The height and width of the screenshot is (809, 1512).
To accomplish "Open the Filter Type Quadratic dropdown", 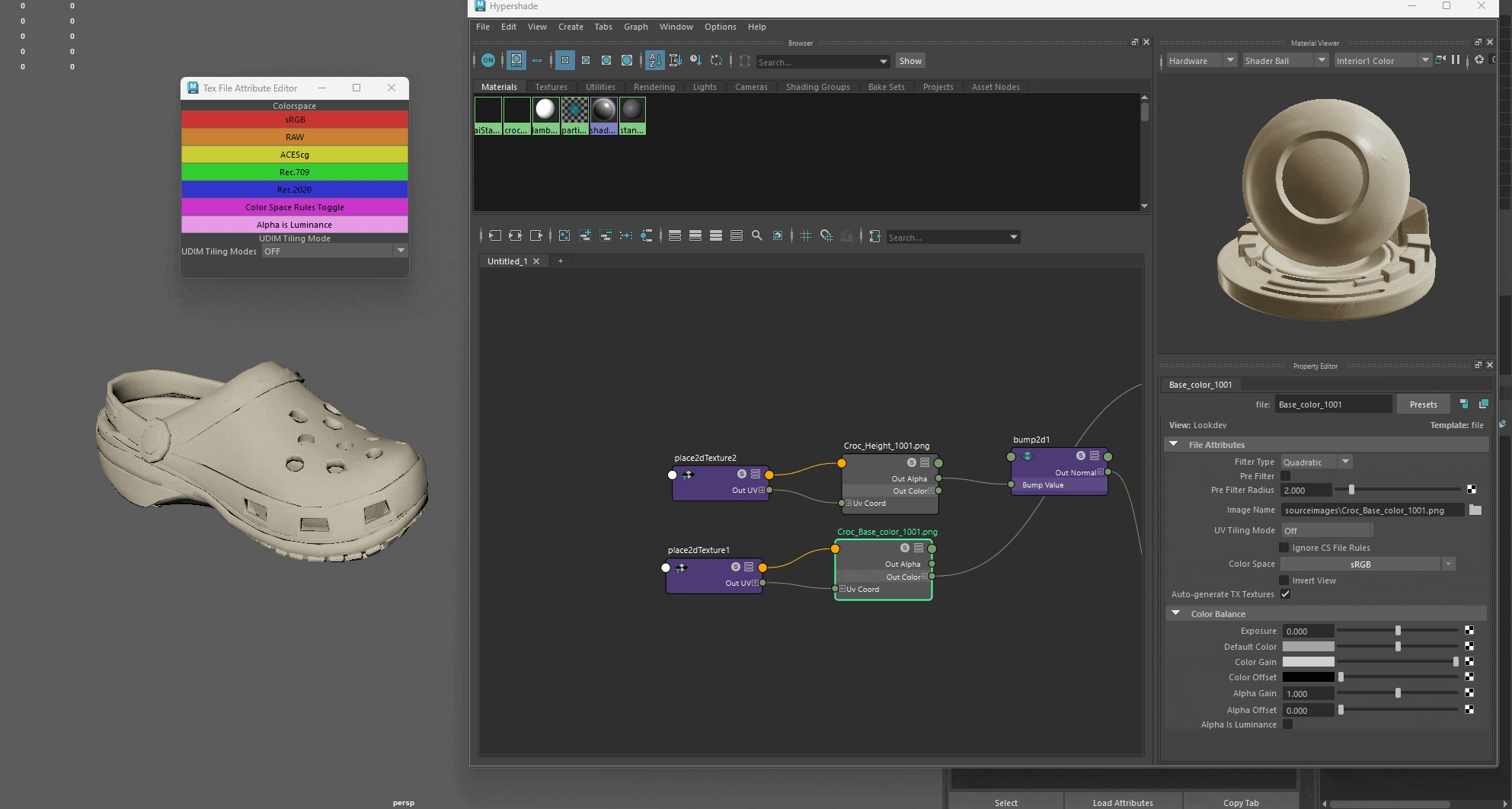I will coord(1316,462).
